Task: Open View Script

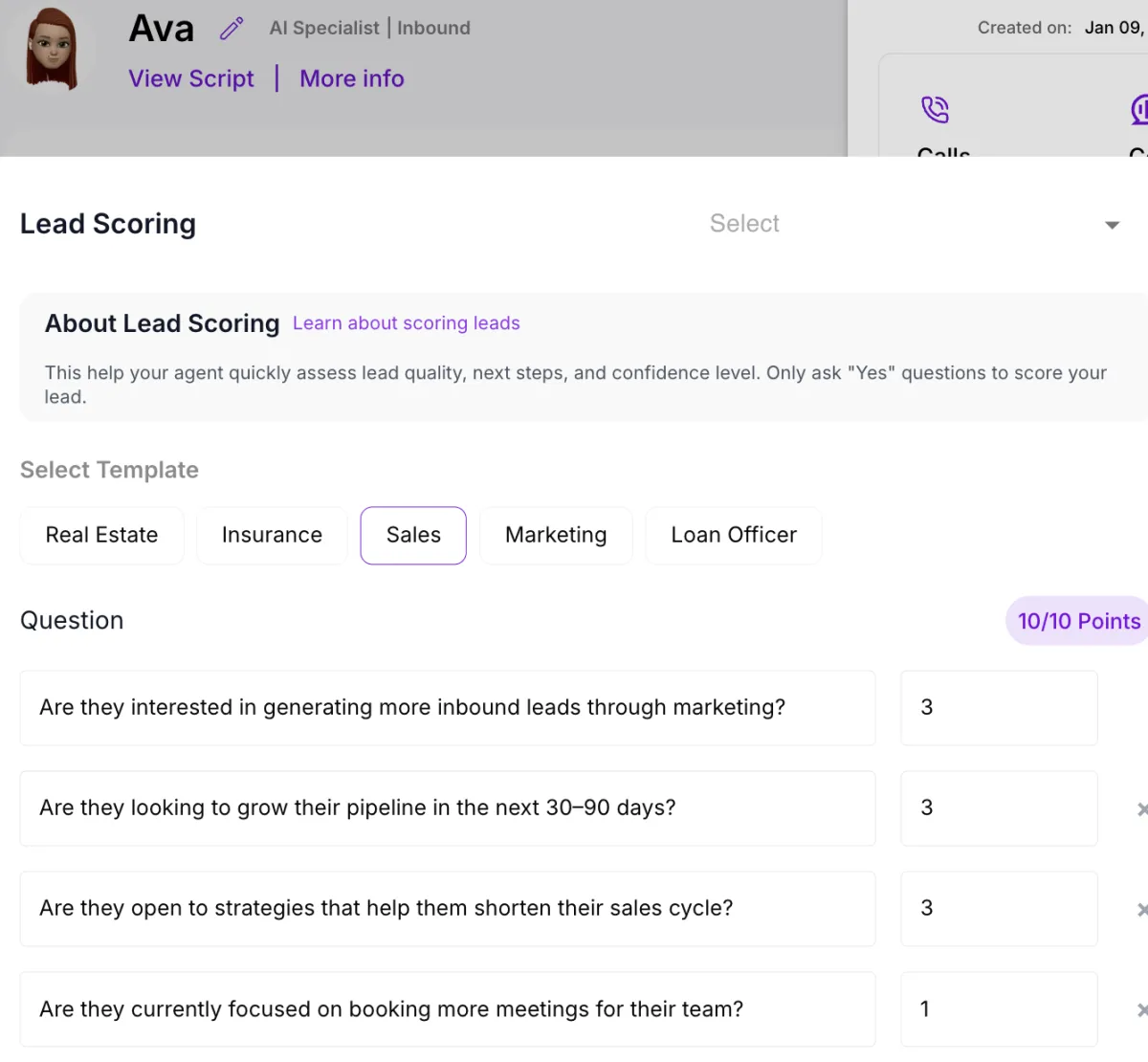Action: point(190,78)
